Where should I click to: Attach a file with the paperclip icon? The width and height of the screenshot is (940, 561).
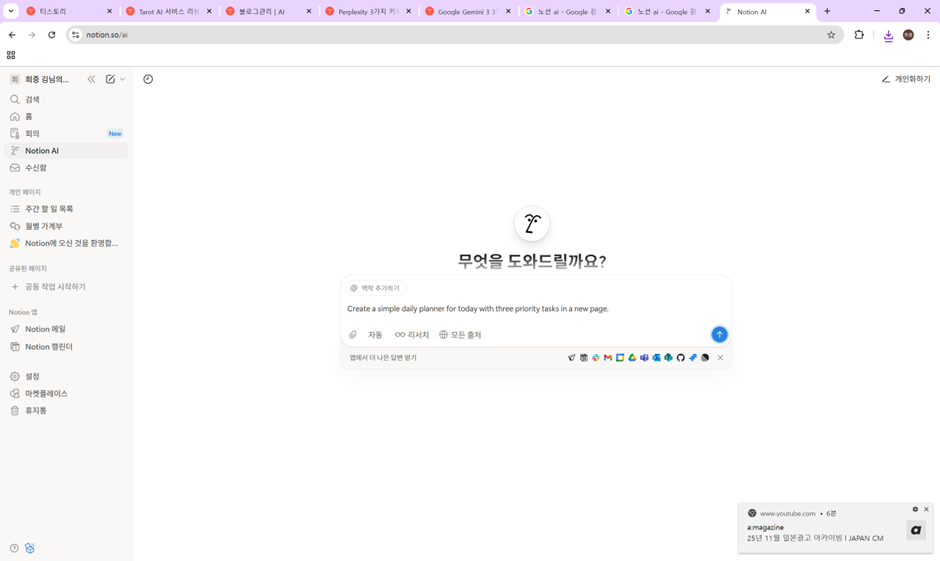[x=353, y=334]
